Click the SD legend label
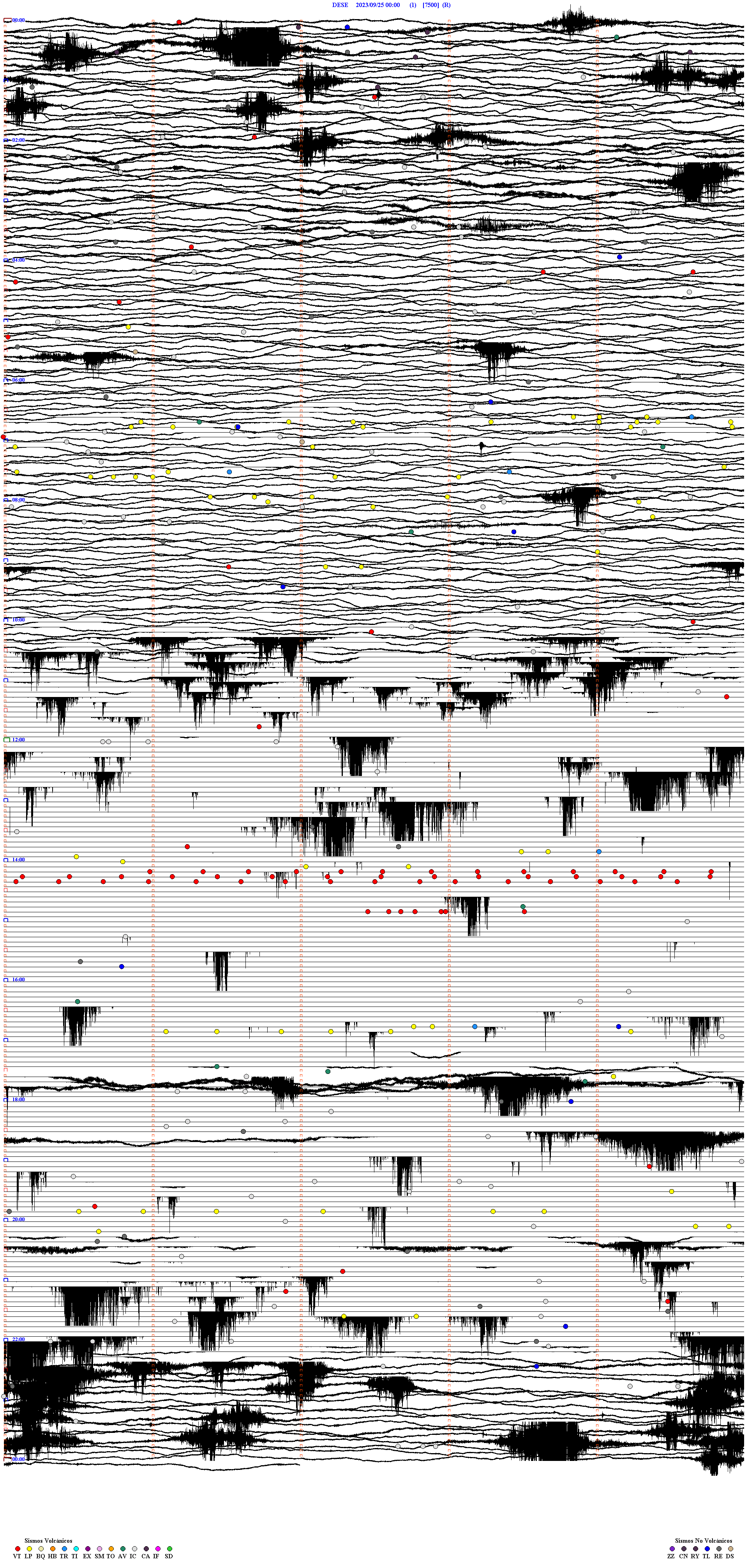748x1568 pixels. tap(169, 1556)
